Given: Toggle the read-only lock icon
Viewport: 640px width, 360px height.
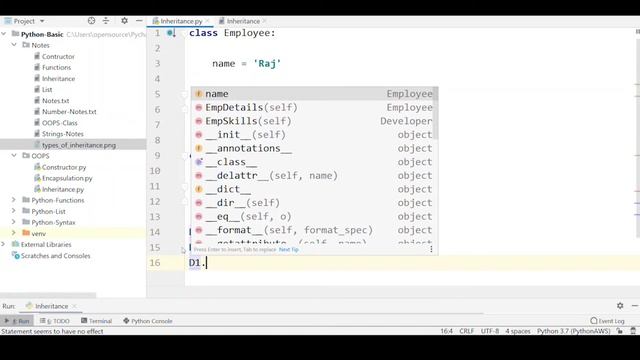Looking at the screenshot, I should tap(620, 331).
